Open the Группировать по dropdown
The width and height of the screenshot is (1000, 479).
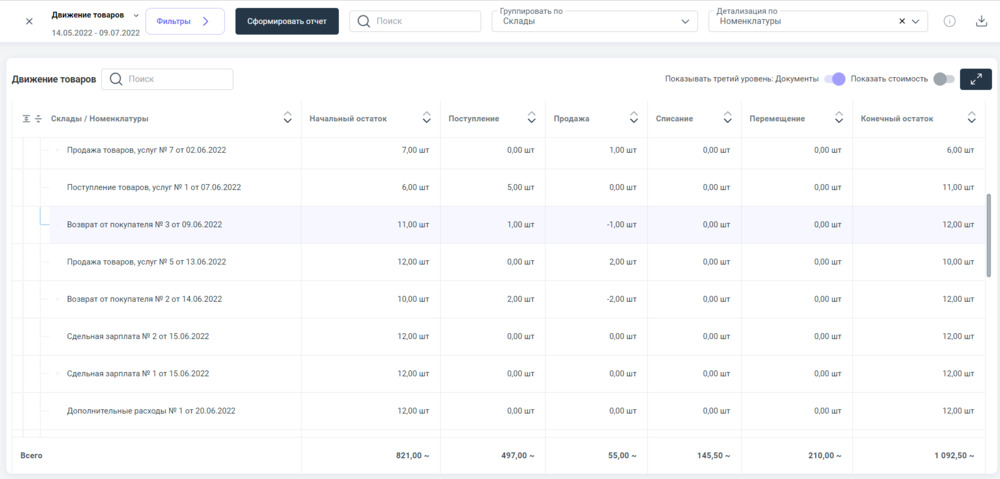(x=594, y=21)
